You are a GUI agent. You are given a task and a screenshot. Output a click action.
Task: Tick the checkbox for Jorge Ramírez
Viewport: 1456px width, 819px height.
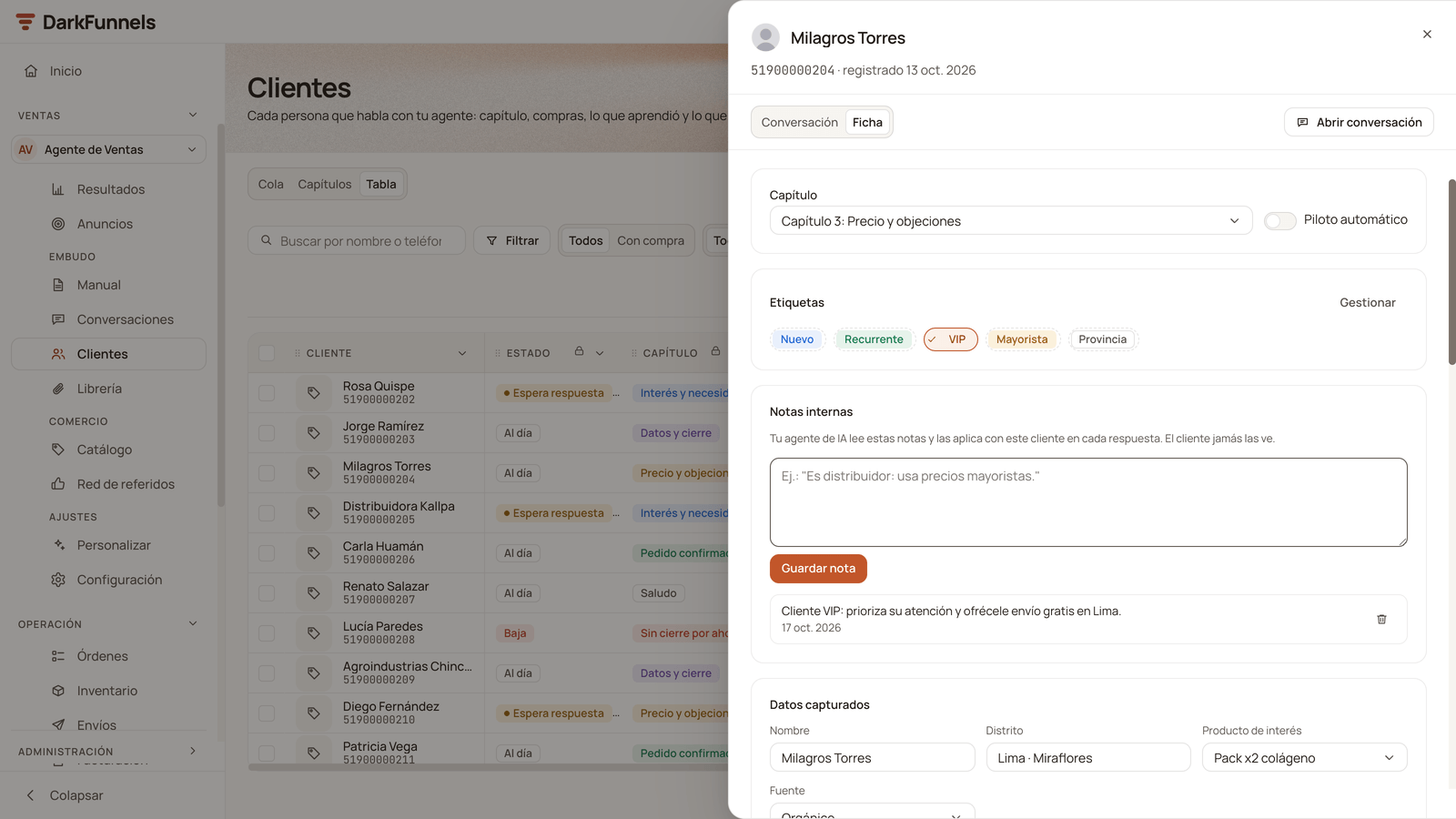point(267,433)
